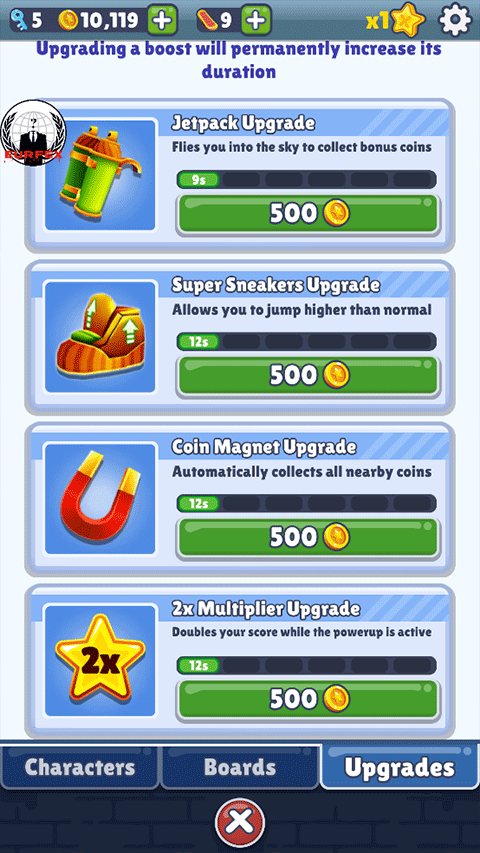
Task: Switch to the Characters tab
Action: pyautogui.click(x=79, y=767)
